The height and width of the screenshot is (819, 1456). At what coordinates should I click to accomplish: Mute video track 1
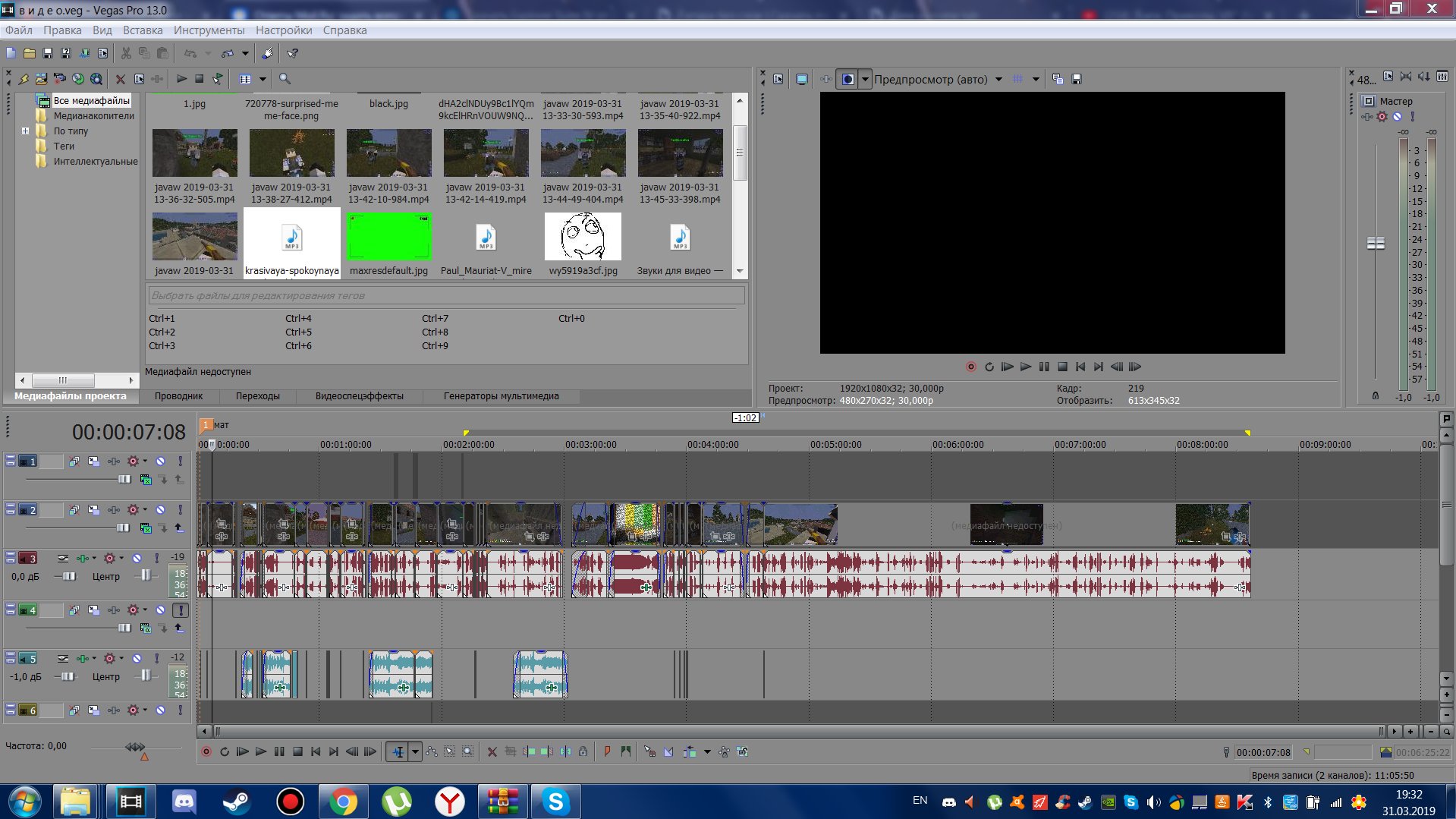tap(160, 461)
